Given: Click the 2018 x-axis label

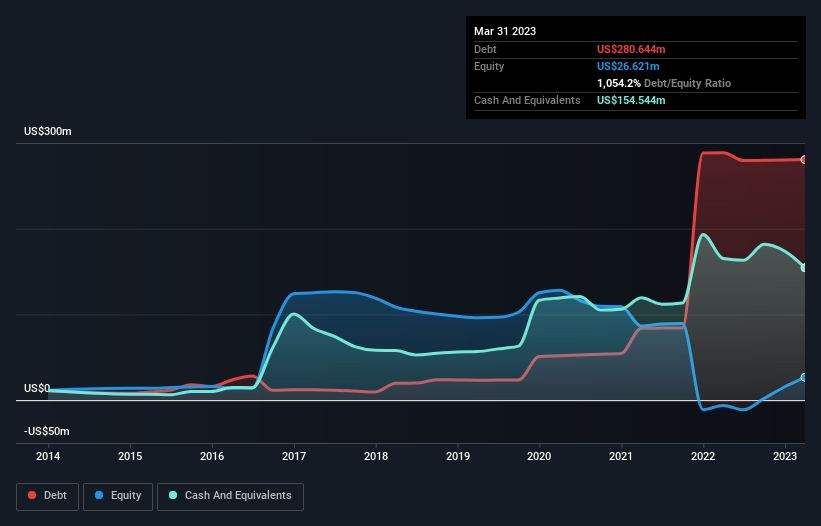Looking at the screenshot, I should 376,456.
